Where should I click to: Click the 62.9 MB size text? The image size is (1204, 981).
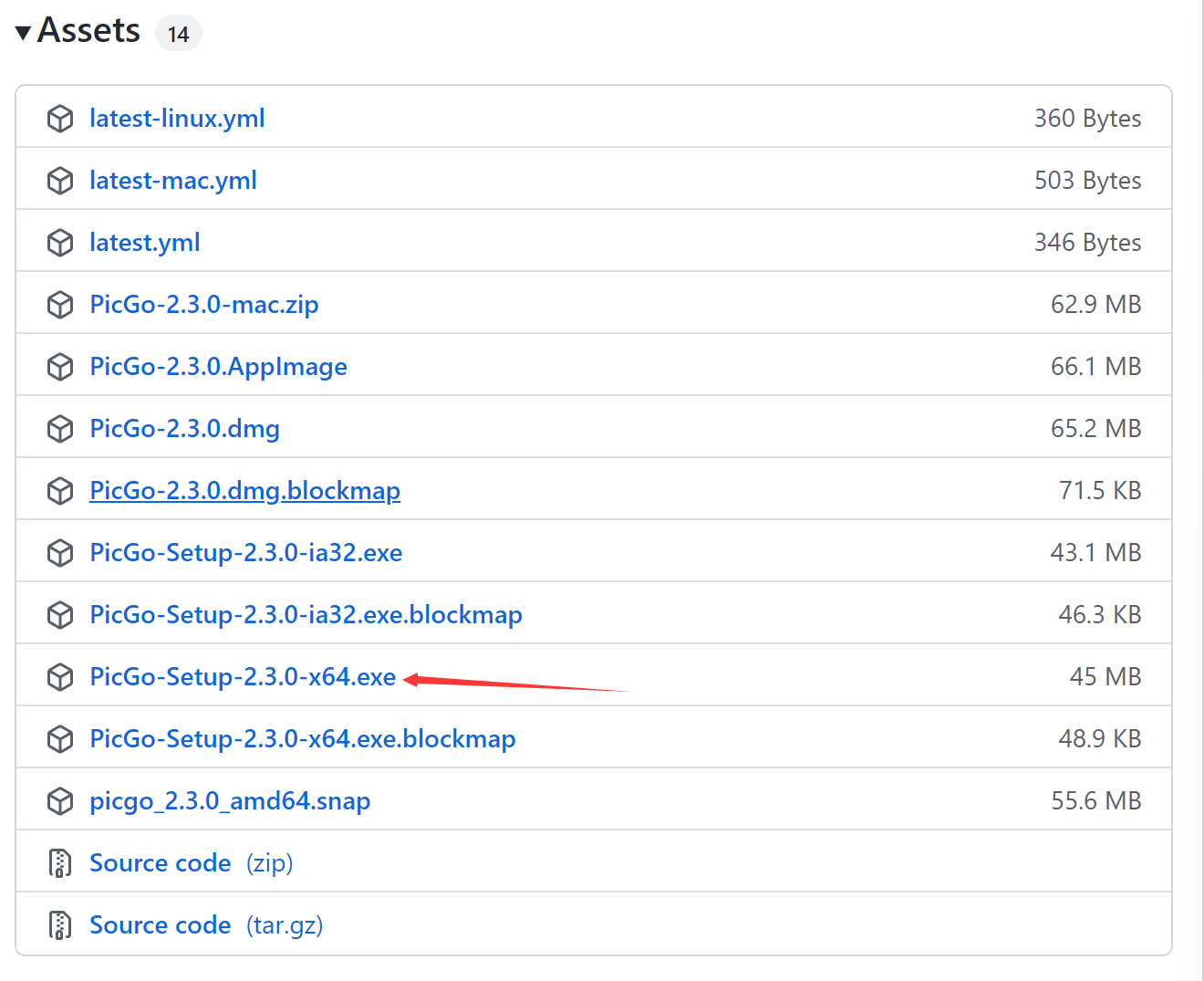click(1095, 305)
